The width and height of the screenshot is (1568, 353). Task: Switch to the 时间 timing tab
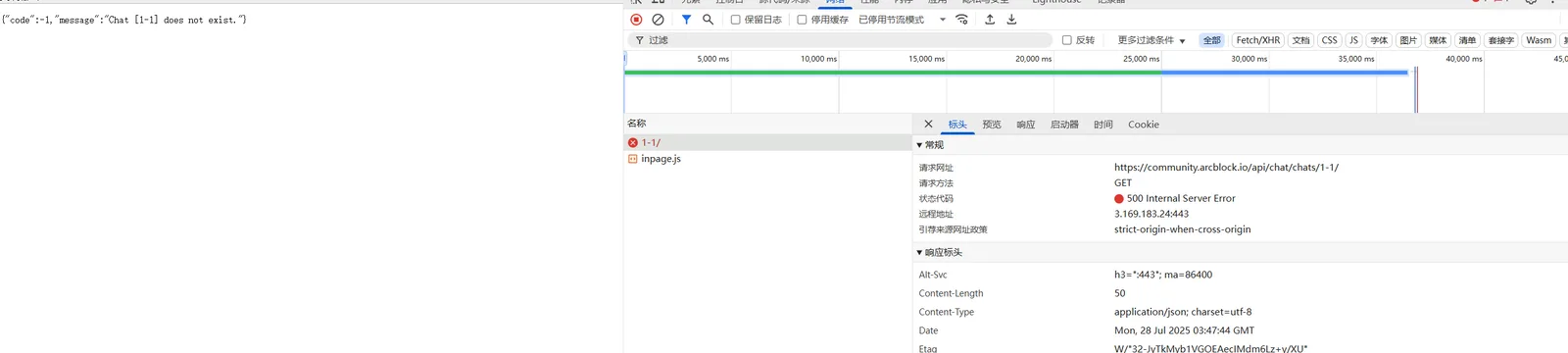point(1103,125)
